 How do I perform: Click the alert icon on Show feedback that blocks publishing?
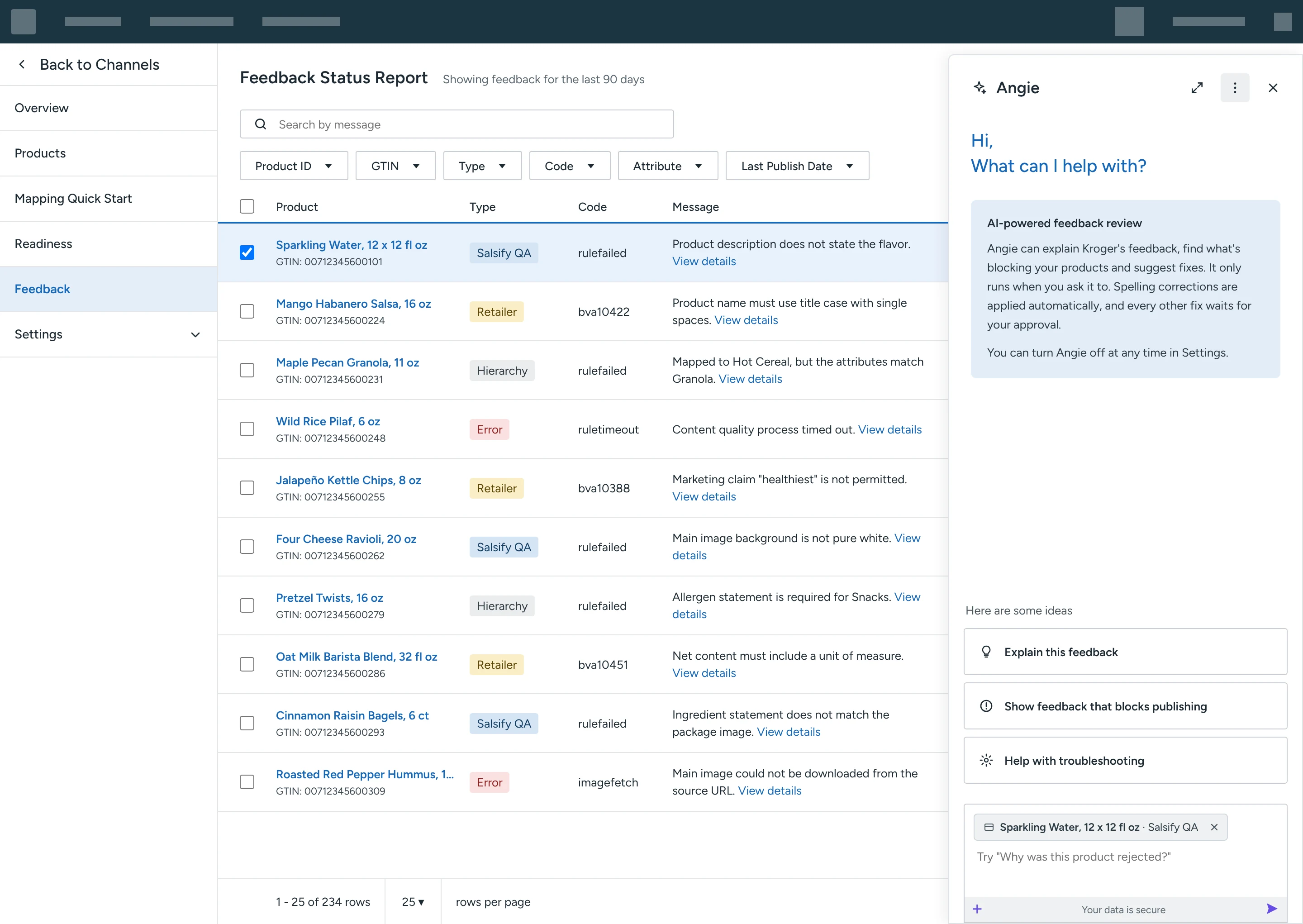986,706
